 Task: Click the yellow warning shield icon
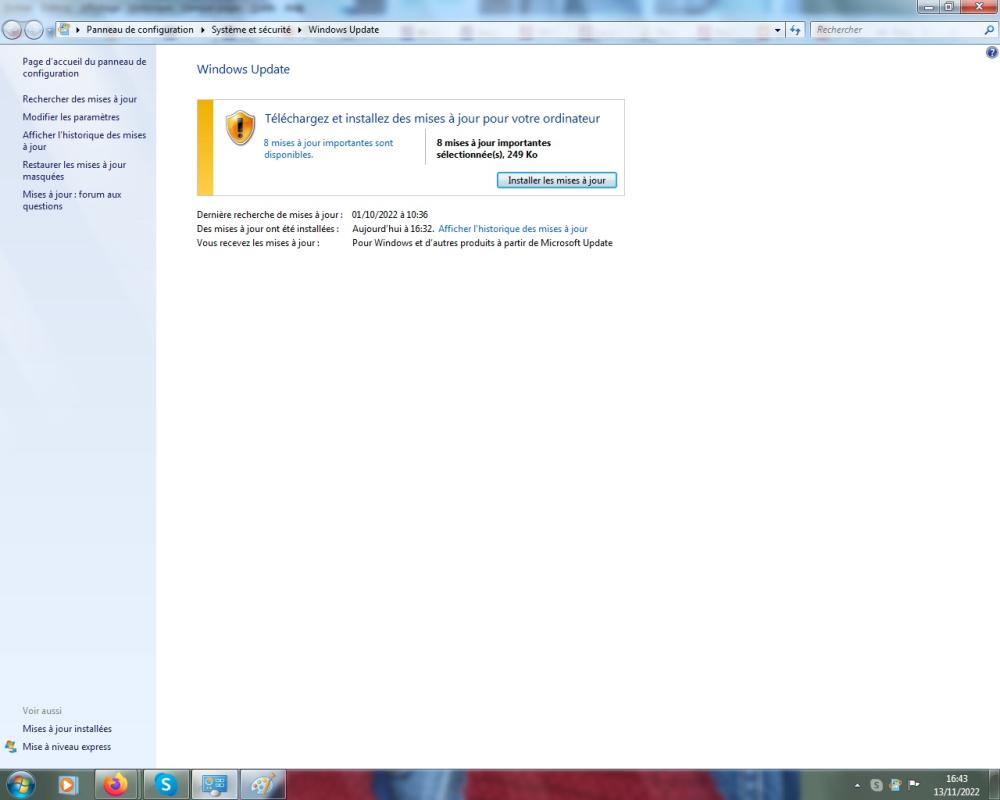240,128
